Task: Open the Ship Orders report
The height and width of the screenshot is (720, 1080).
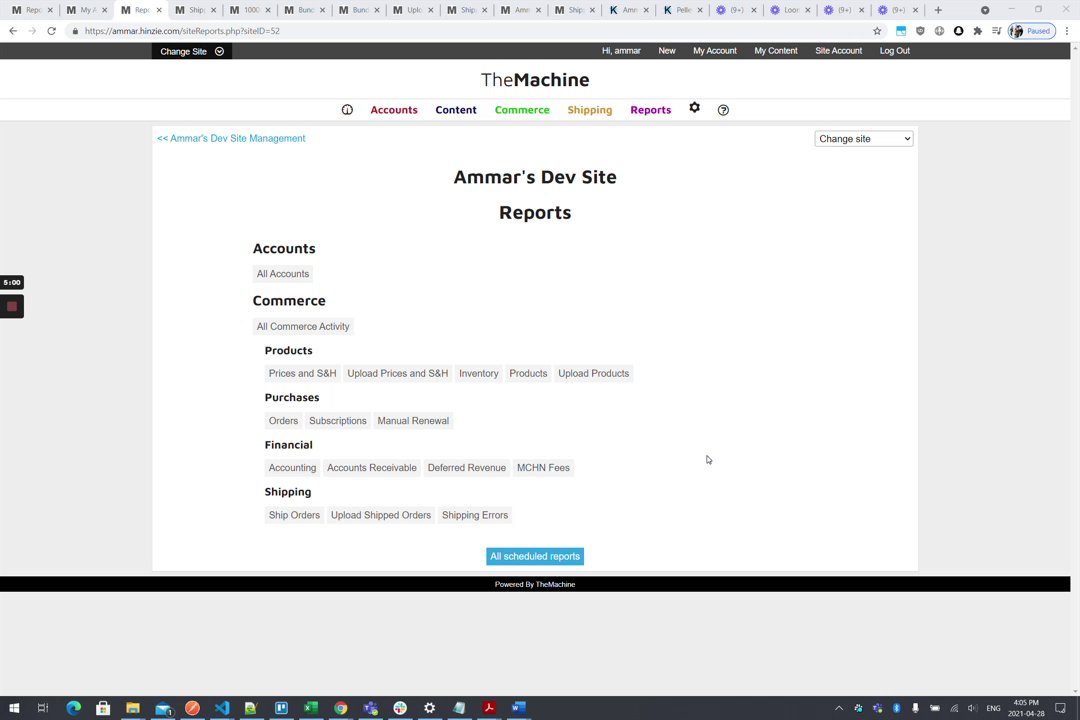Action: 294,515
